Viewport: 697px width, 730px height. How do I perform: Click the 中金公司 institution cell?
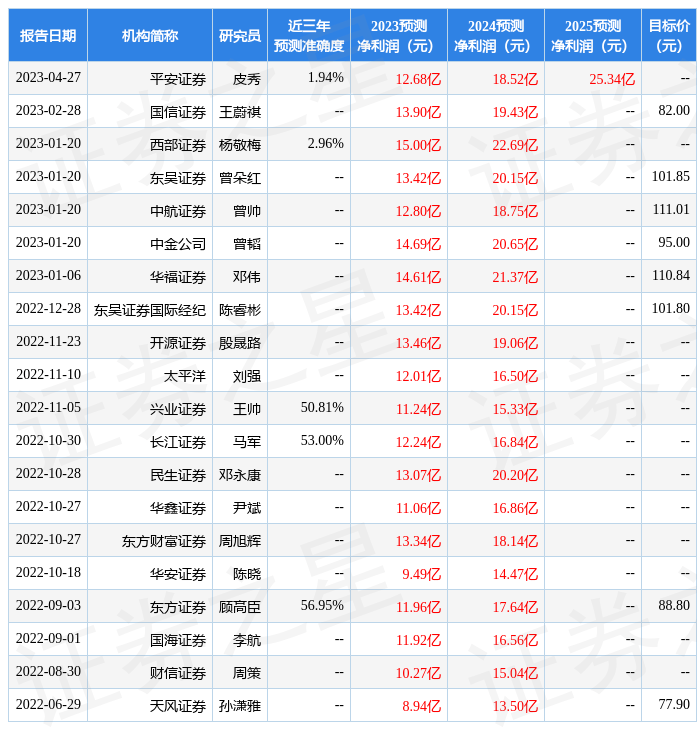pos(178,243)
